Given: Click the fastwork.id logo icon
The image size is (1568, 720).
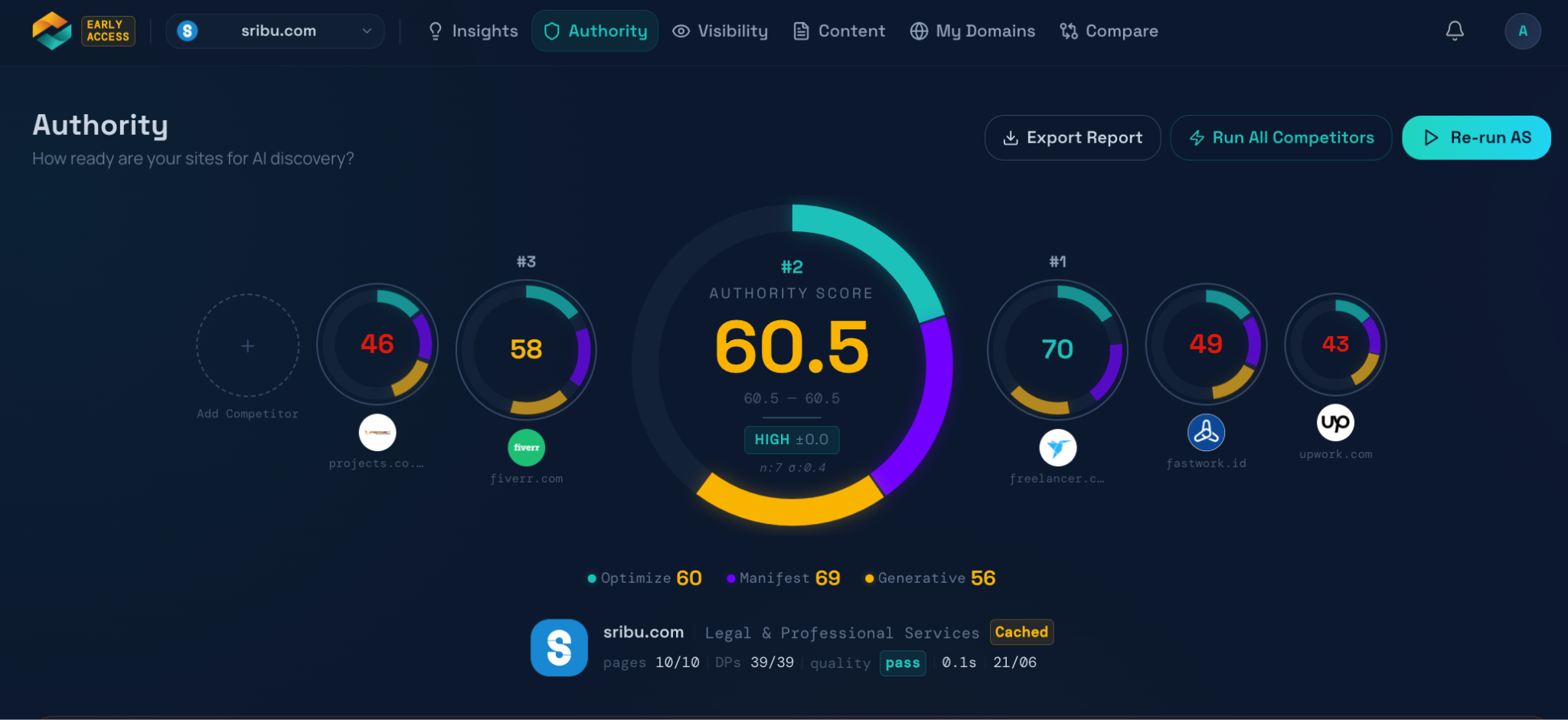Looking at the screenshot, I should tap(1206, 433).
